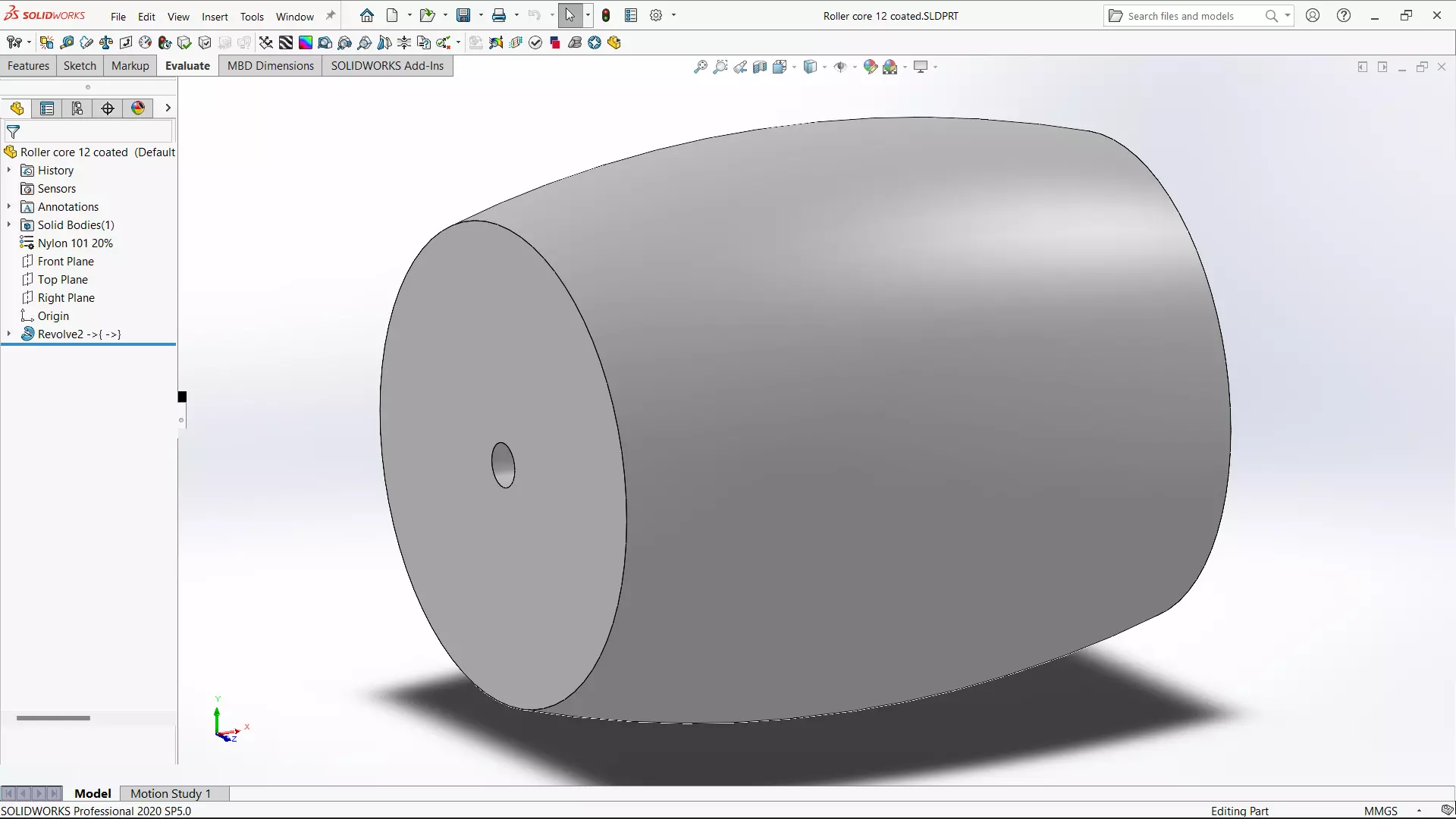Expand the Revolve2 feature
The height and width of the screenshot is (819, 1456).
point(9,334)
